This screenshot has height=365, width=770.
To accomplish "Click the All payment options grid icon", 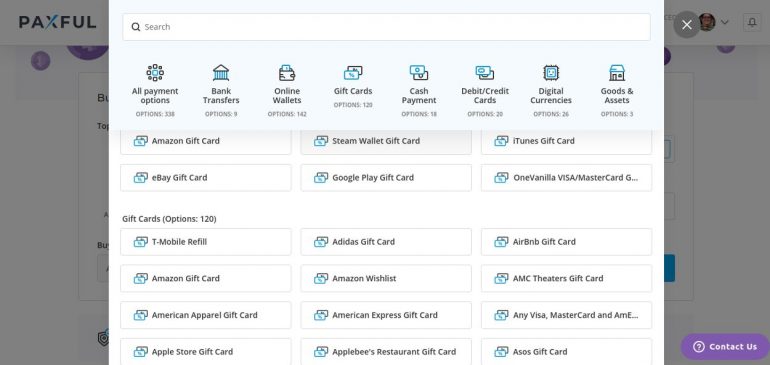I will tap(155, 73).
